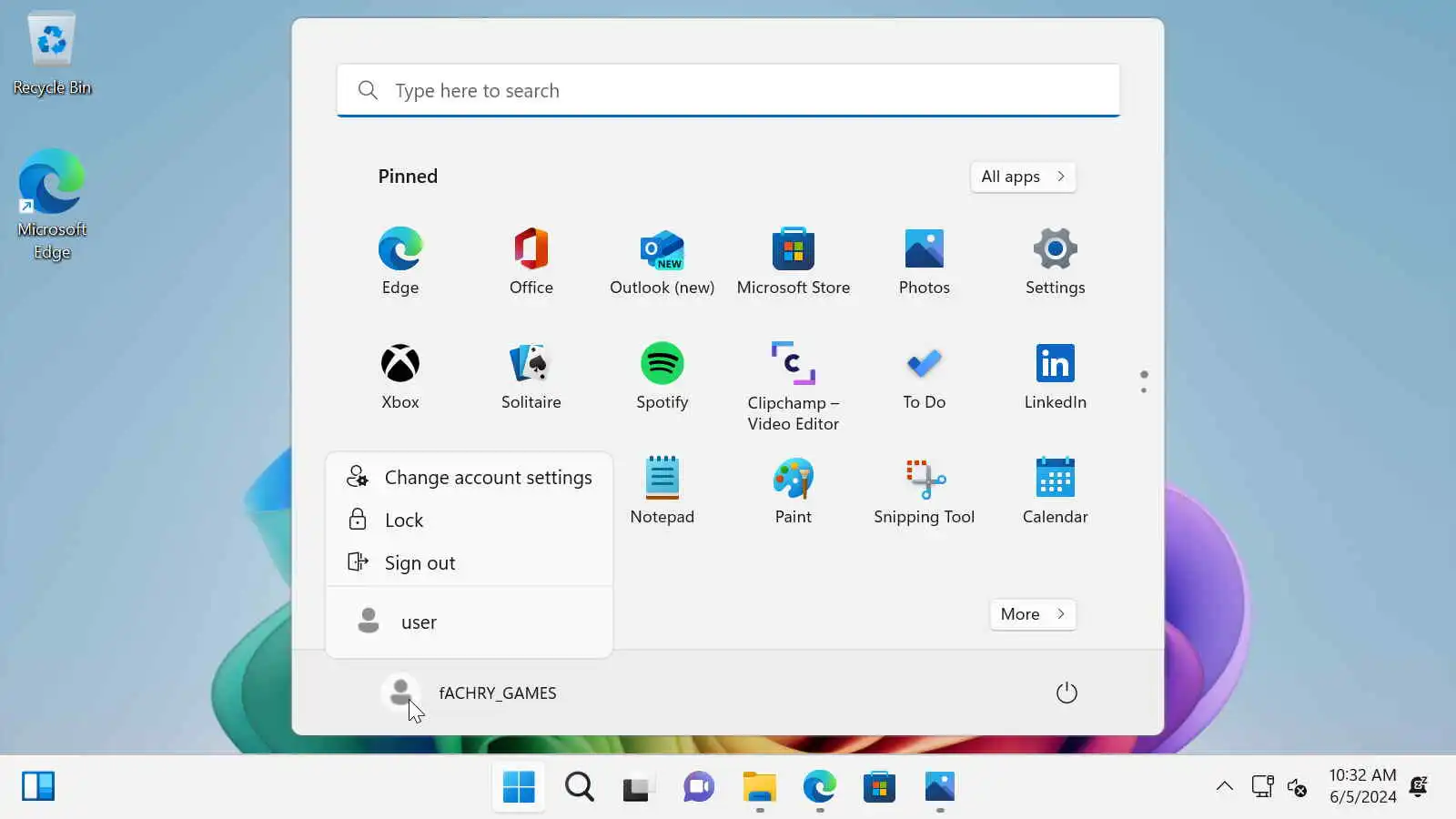Viewport: 1456px width, 819px height.
Task: Open the Paint app
Action: [794, 491]
